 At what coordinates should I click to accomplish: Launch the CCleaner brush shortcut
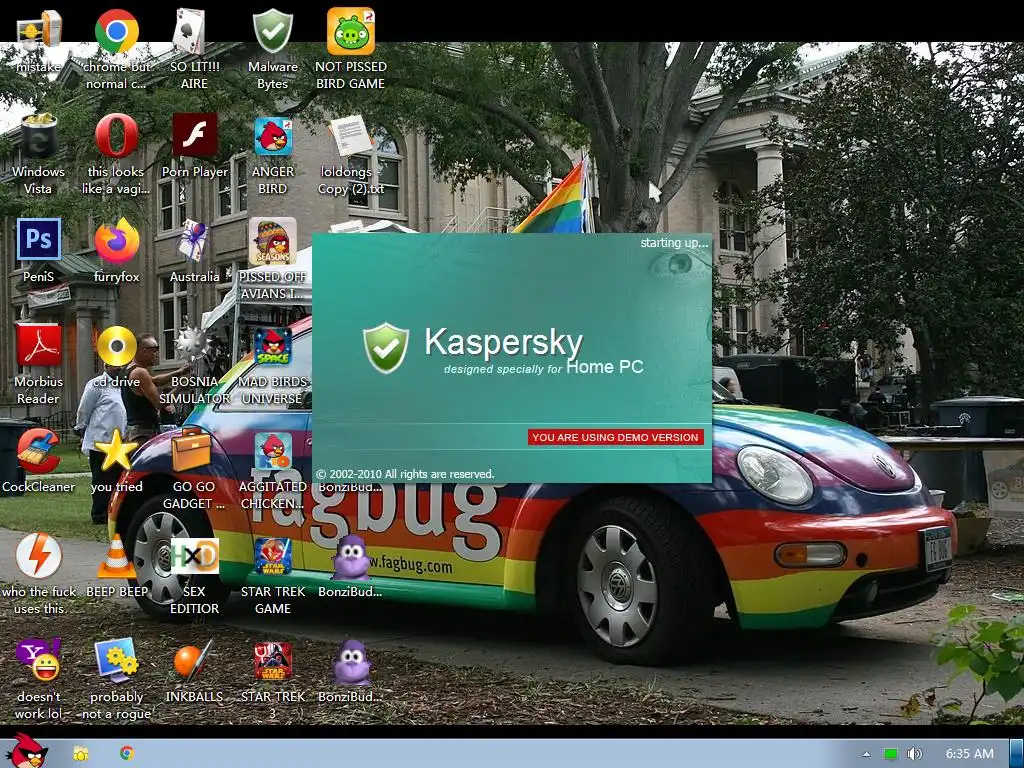[x=38, y=451]
